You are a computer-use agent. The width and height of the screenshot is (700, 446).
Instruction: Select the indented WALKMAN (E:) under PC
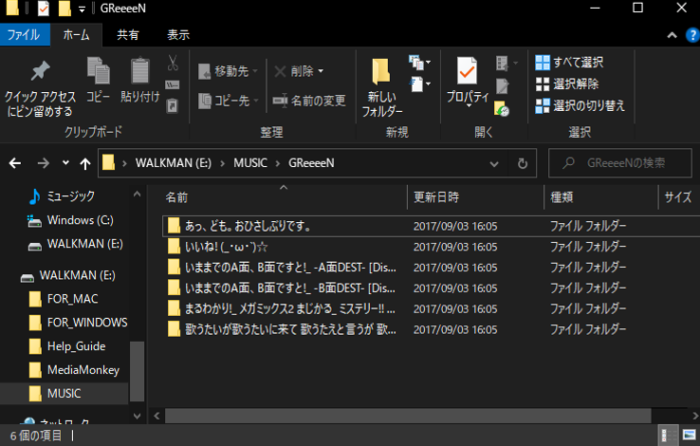75,244
